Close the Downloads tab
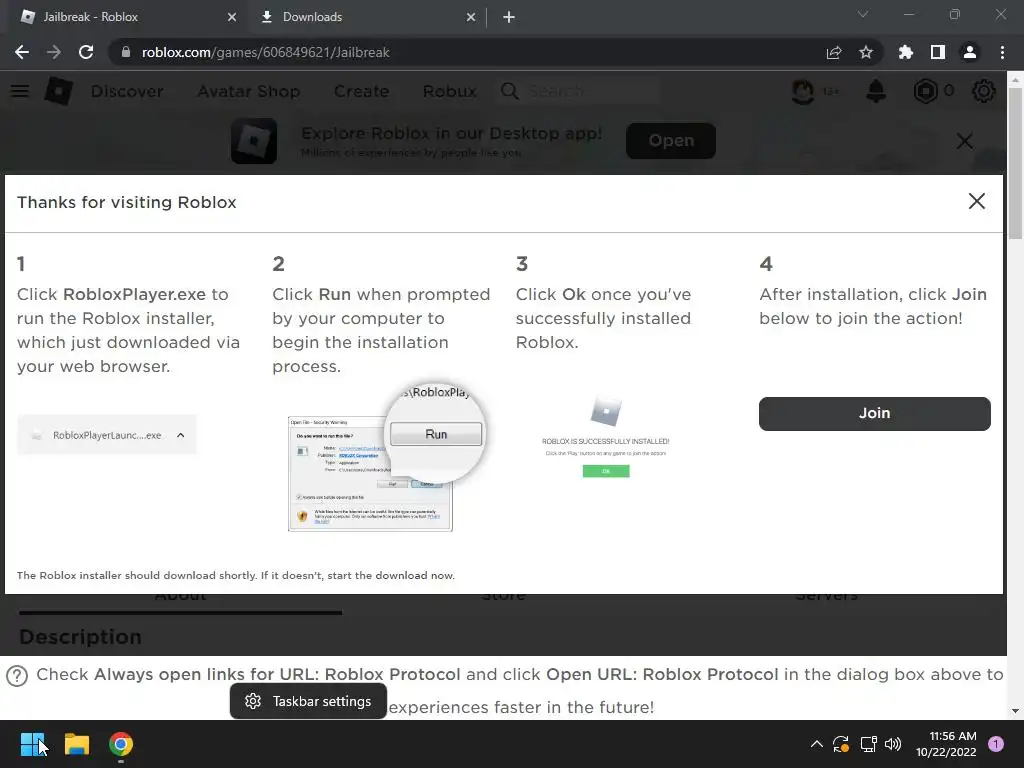 (471, 18)
